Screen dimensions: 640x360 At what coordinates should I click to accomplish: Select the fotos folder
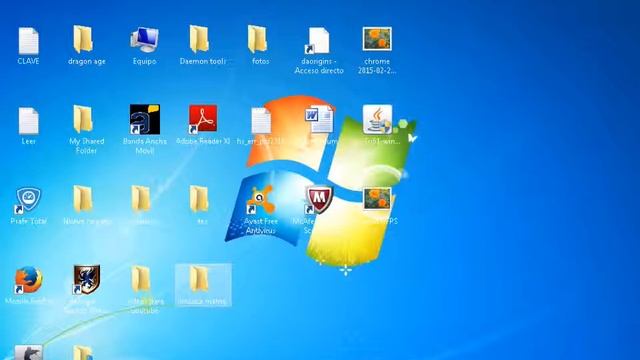point(257,39)
